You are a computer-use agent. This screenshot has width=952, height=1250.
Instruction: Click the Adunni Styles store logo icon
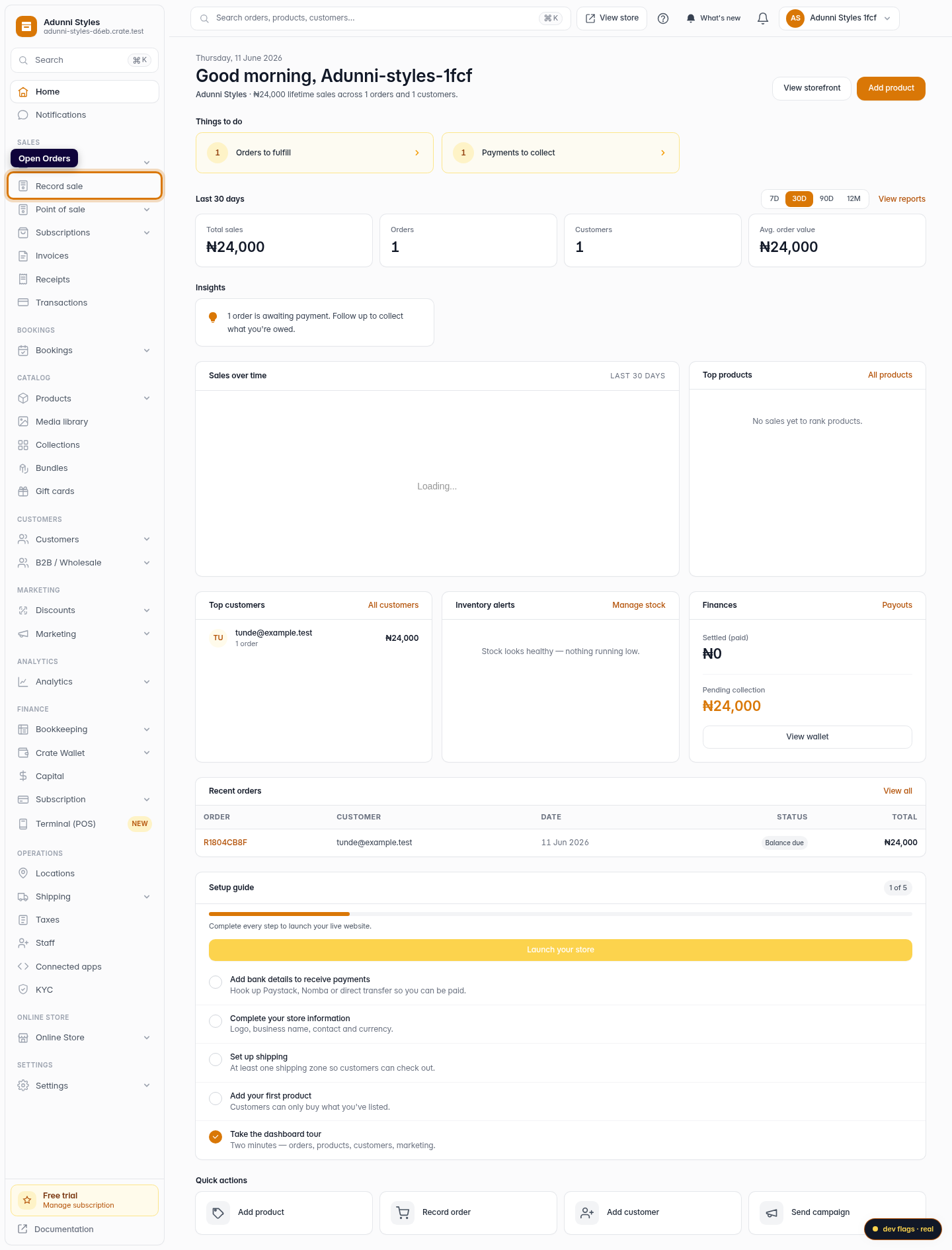[x=26, y=26]
